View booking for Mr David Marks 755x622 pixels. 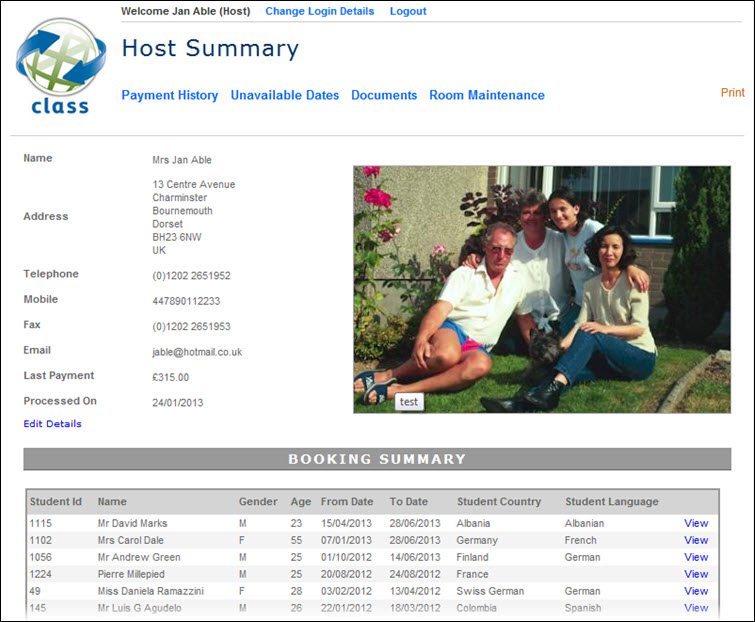pos(696,523)
